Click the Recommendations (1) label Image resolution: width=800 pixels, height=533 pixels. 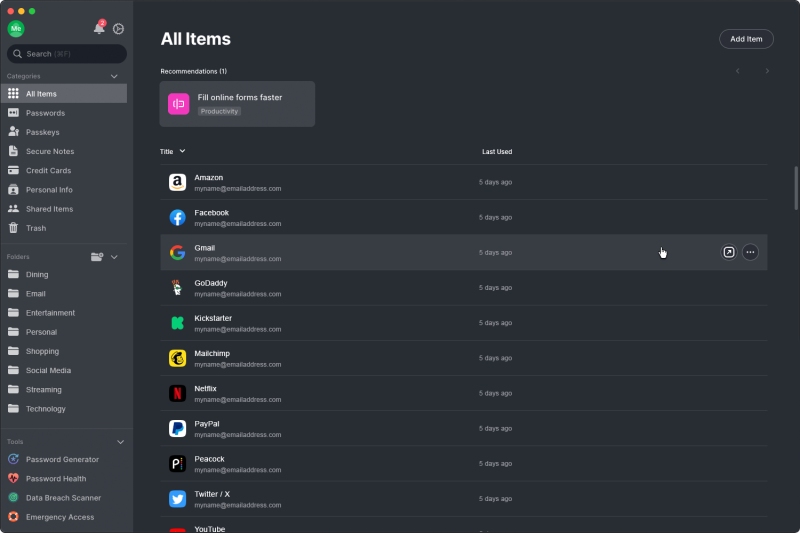point(193,71)
